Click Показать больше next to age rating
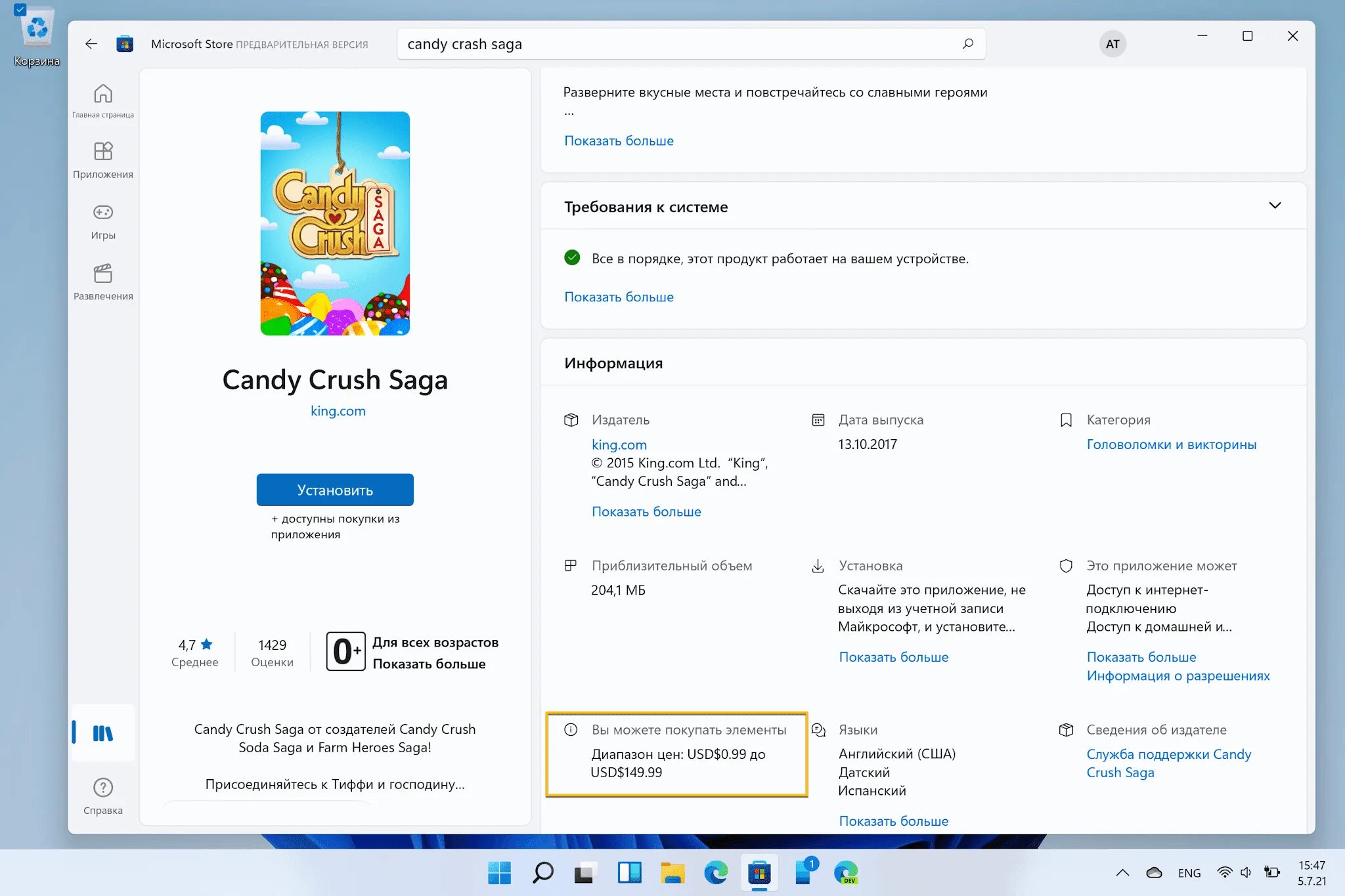The width and height of the screenshot is (1345, 896). click(x=429, y=664)
